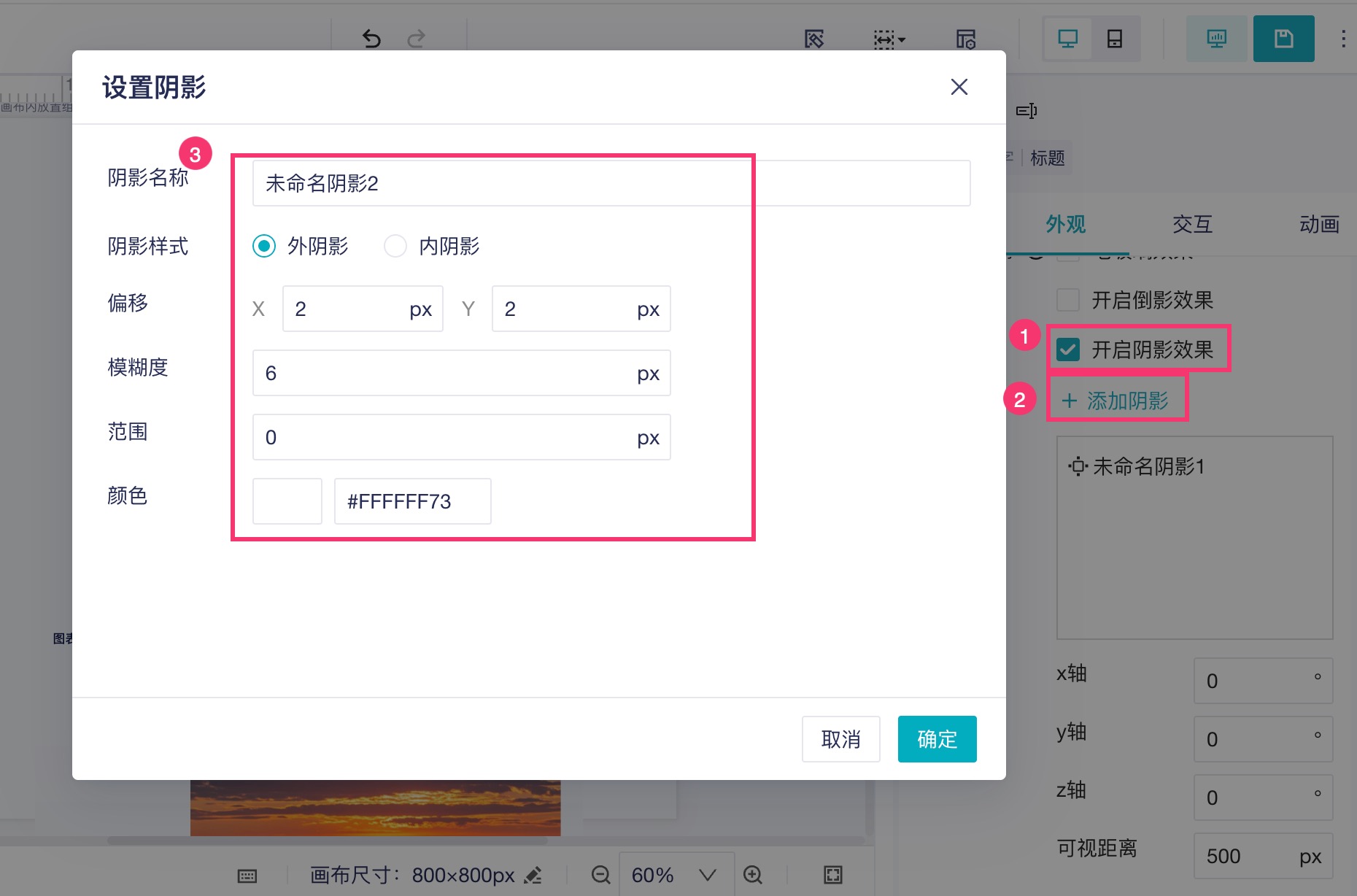
Task: Click the Y offset input field
Action: pyautogui.click(x=581, y=309)
